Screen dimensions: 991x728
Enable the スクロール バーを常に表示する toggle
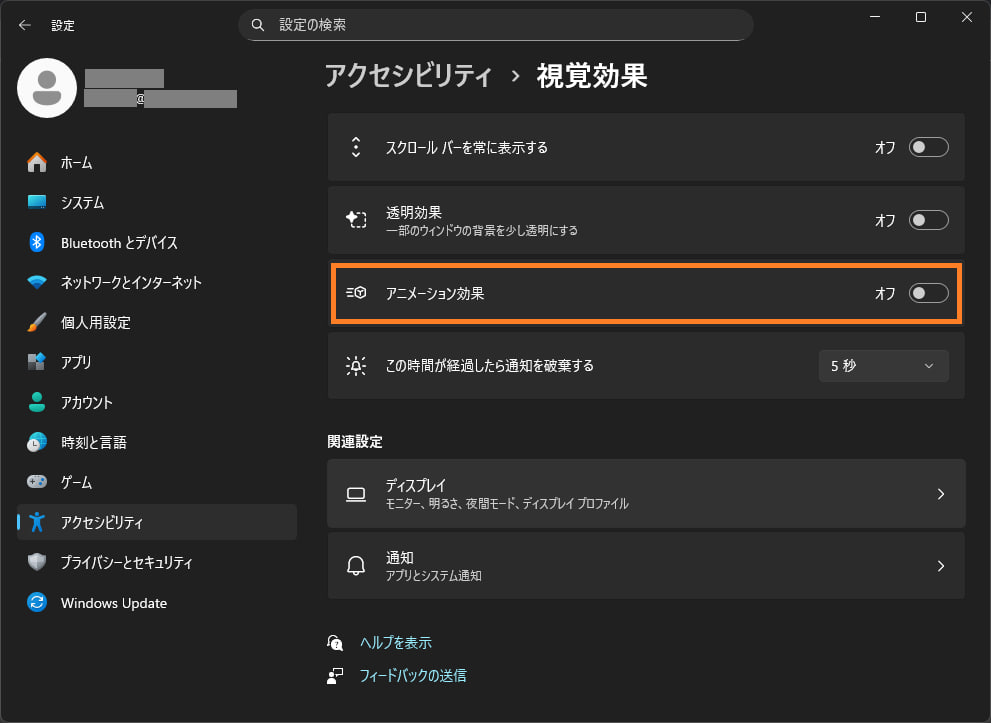[x=928, y=148]
